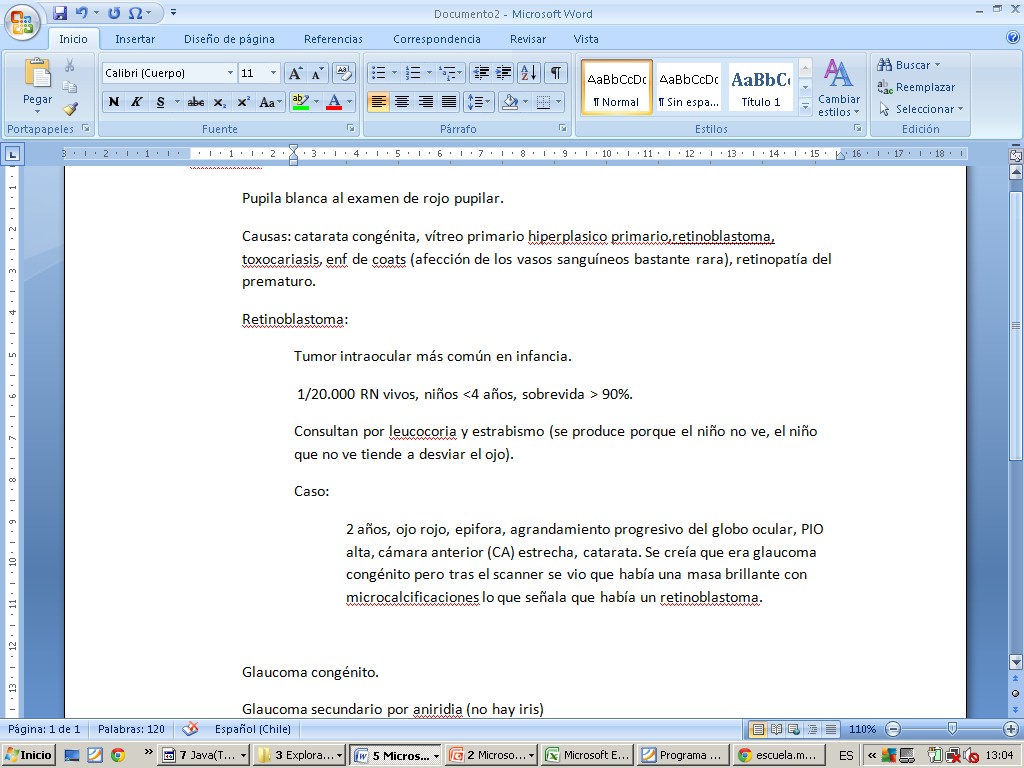Click the Copy Format paintbrush icon
This screenshot has width=1024, height=768.
point(70,109)
